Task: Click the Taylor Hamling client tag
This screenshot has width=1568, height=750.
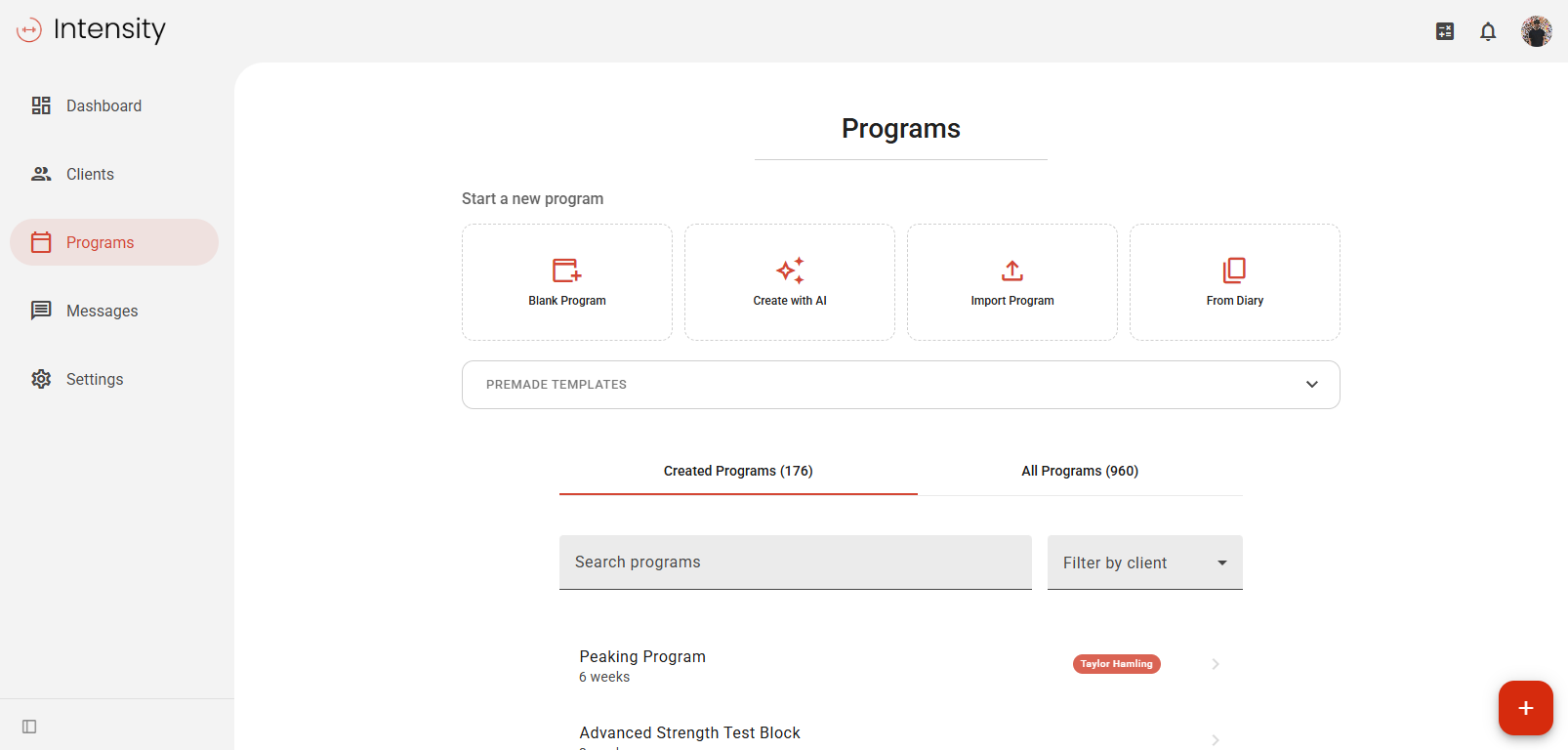Action: [x=1116, y=664]
